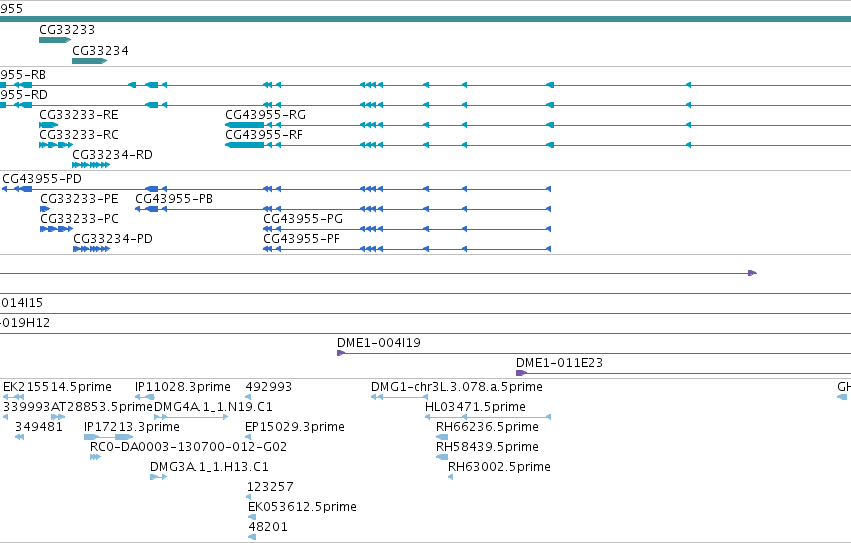
Task: Click the CG33234 gene label
Action: pyautogui.click(x=100, y=50)
